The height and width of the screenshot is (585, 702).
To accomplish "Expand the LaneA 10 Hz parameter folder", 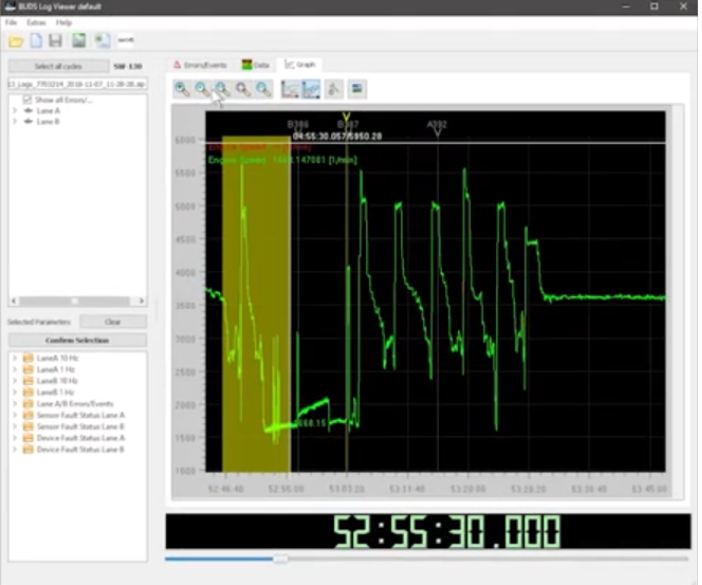I will click(x=14, y=358).
